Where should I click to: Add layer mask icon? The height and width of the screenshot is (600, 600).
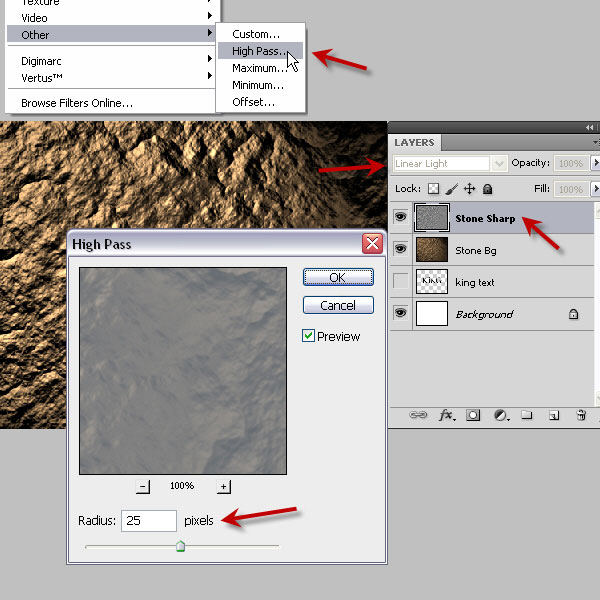point(473,415)
